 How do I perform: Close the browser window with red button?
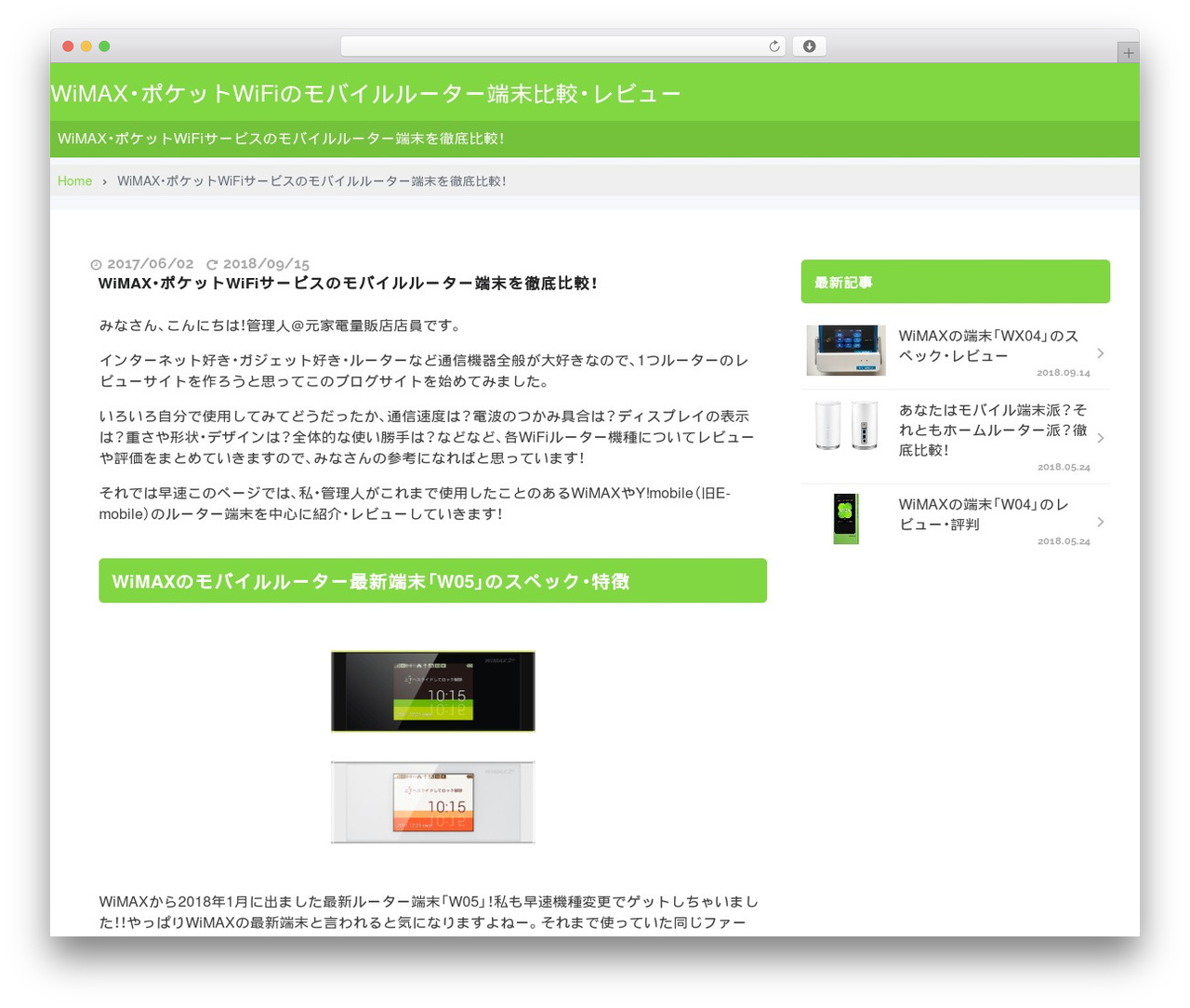pyautogui.click(x=68, y=46)
